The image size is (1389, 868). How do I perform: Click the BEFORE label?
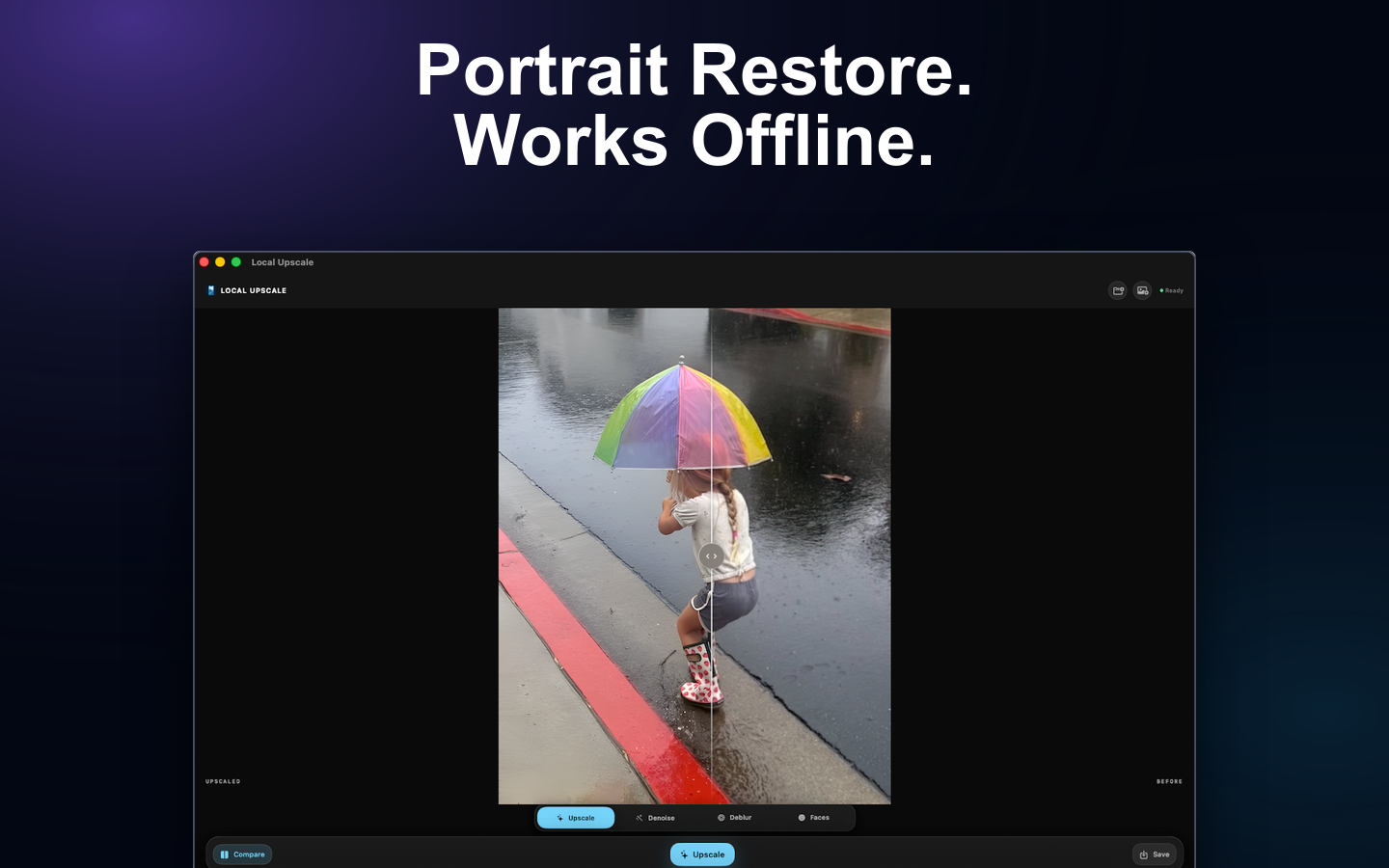[x=1169, y=781]
